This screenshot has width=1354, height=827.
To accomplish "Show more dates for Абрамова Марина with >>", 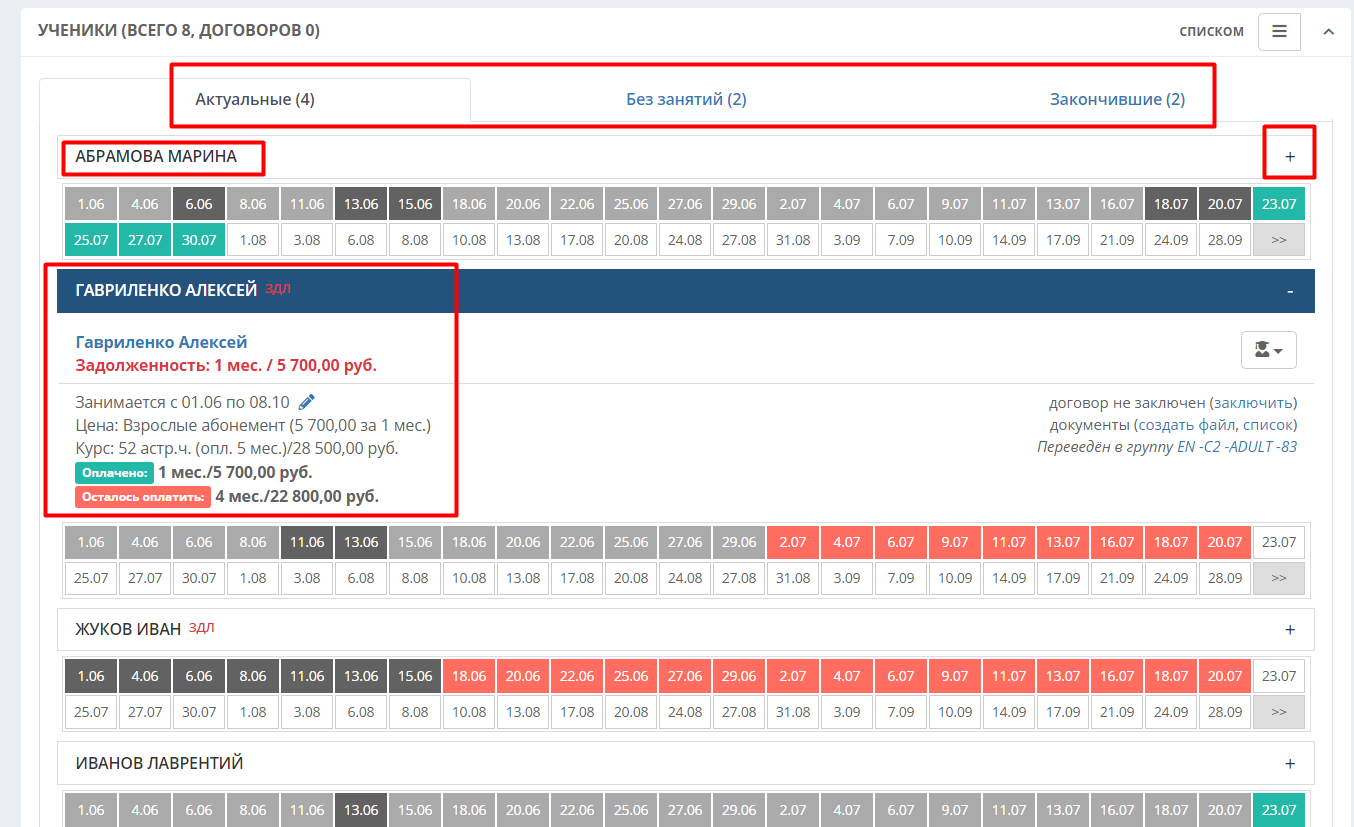I will (1279, 240).
